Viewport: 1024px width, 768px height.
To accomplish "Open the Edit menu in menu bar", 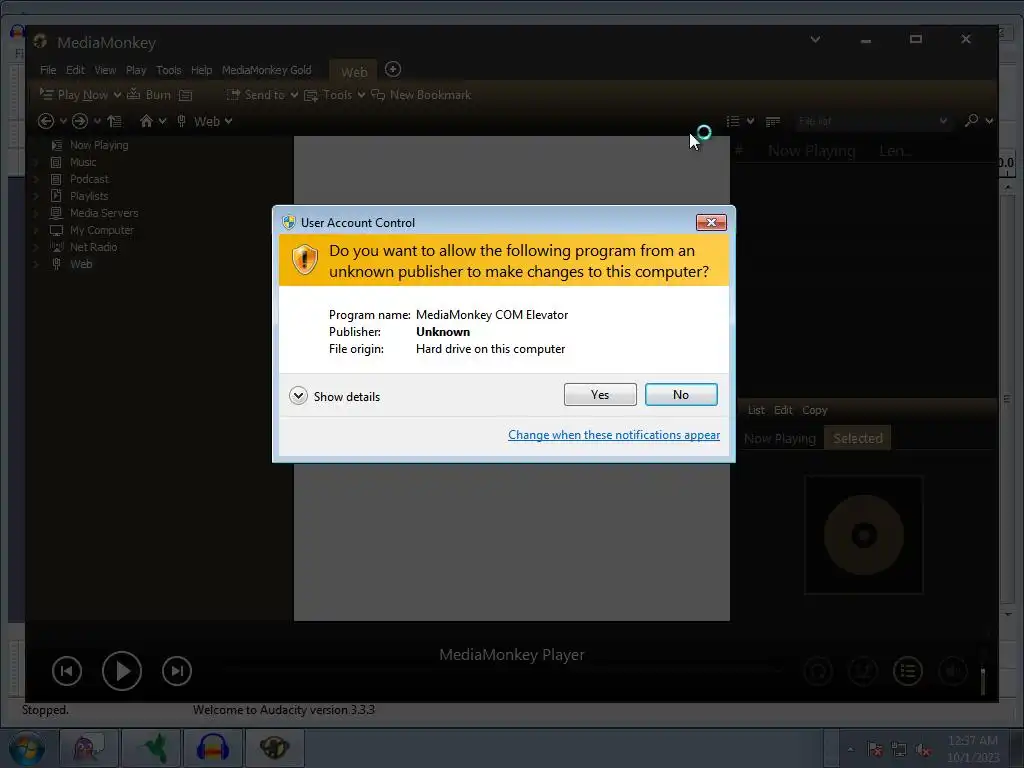I will click(x=75, y=70).
